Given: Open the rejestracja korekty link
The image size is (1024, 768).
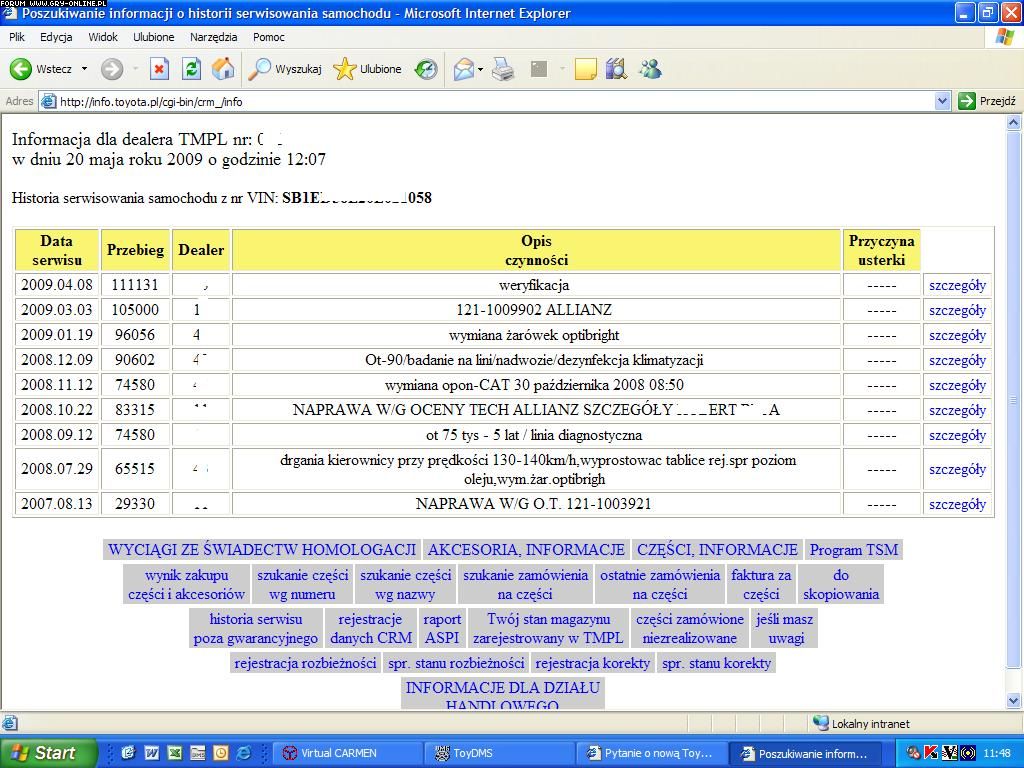Looking at the screenshot, I should (593, 664).
